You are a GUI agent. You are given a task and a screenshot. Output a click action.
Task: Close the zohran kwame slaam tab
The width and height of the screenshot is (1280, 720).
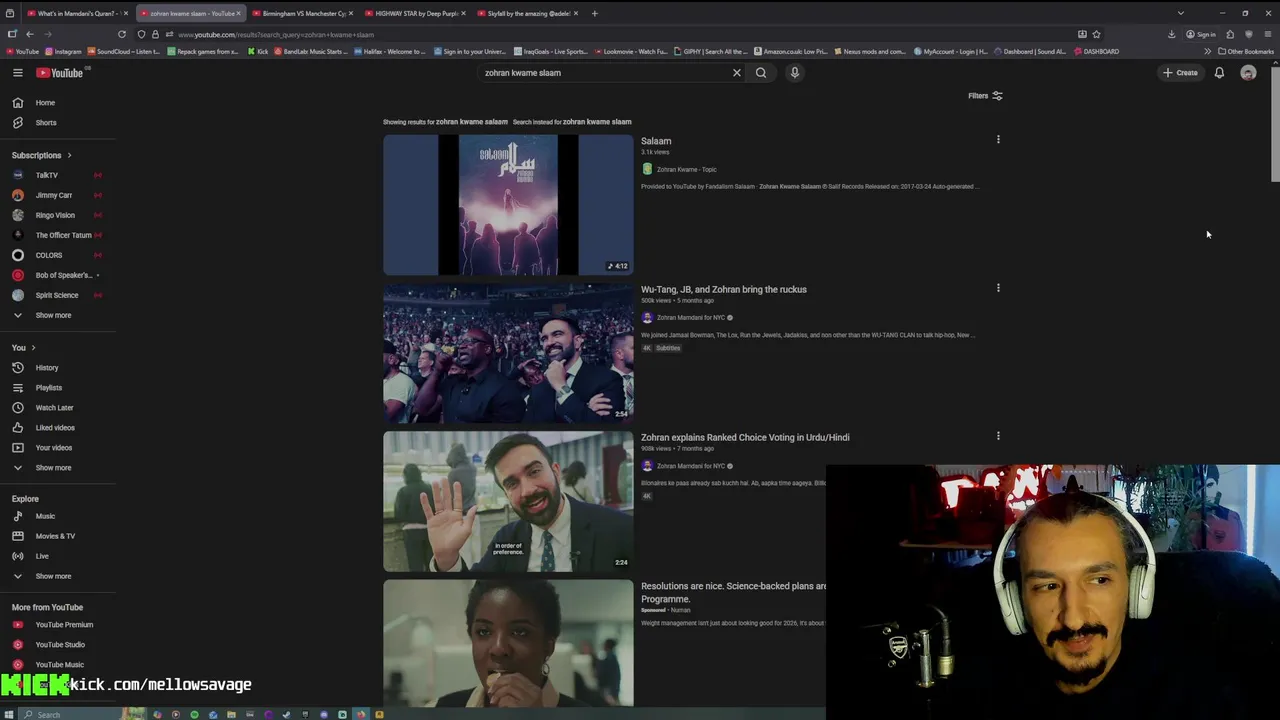pyautogui.click(x=238, y=13)
